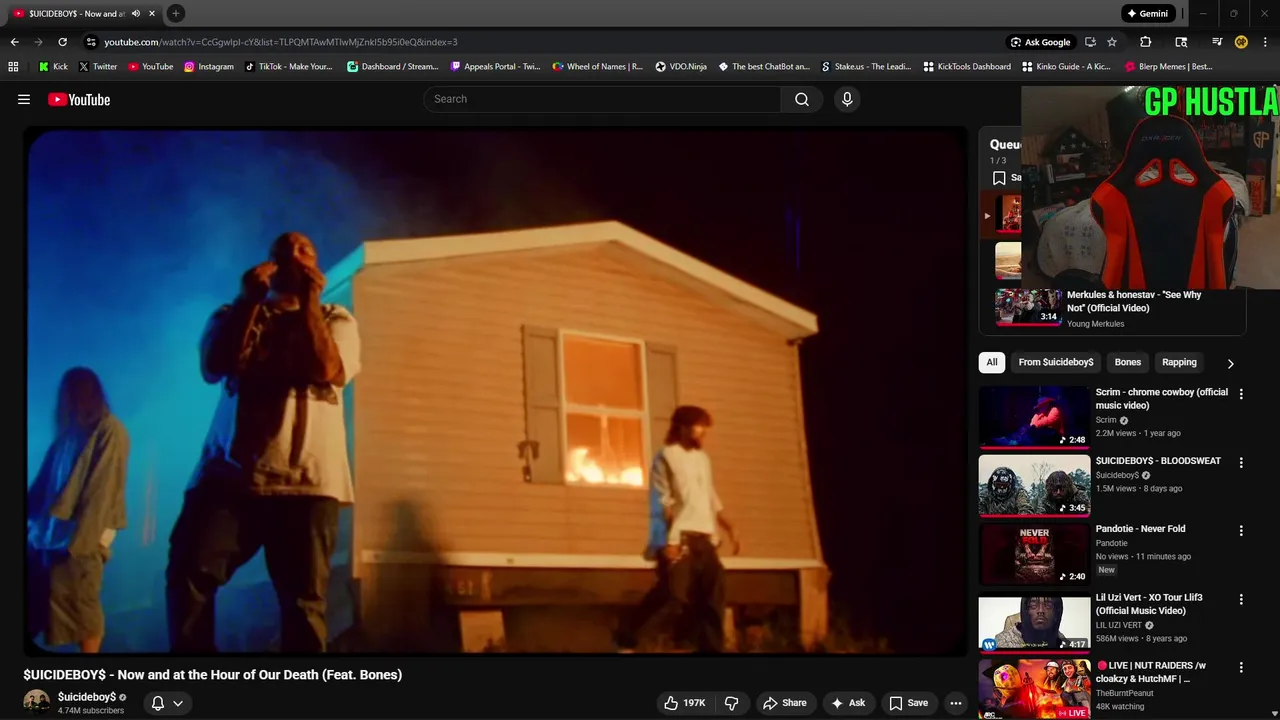Open the YouTube guide hamburger menu
The height and width of the screenshot is (720, 1280).
[24, 99]
